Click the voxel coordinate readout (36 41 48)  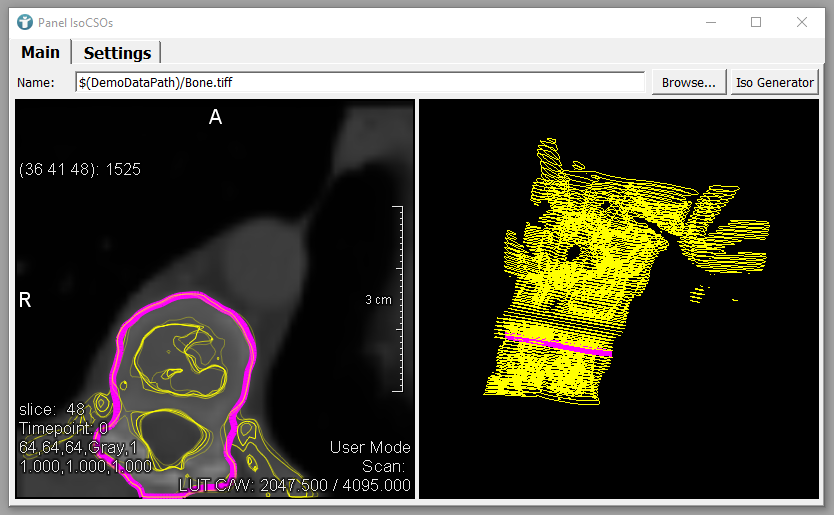point(80,170)
